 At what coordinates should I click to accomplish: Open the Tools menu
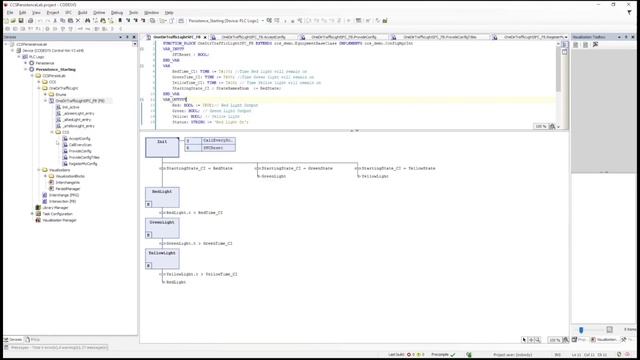click(x=133, y=13)
